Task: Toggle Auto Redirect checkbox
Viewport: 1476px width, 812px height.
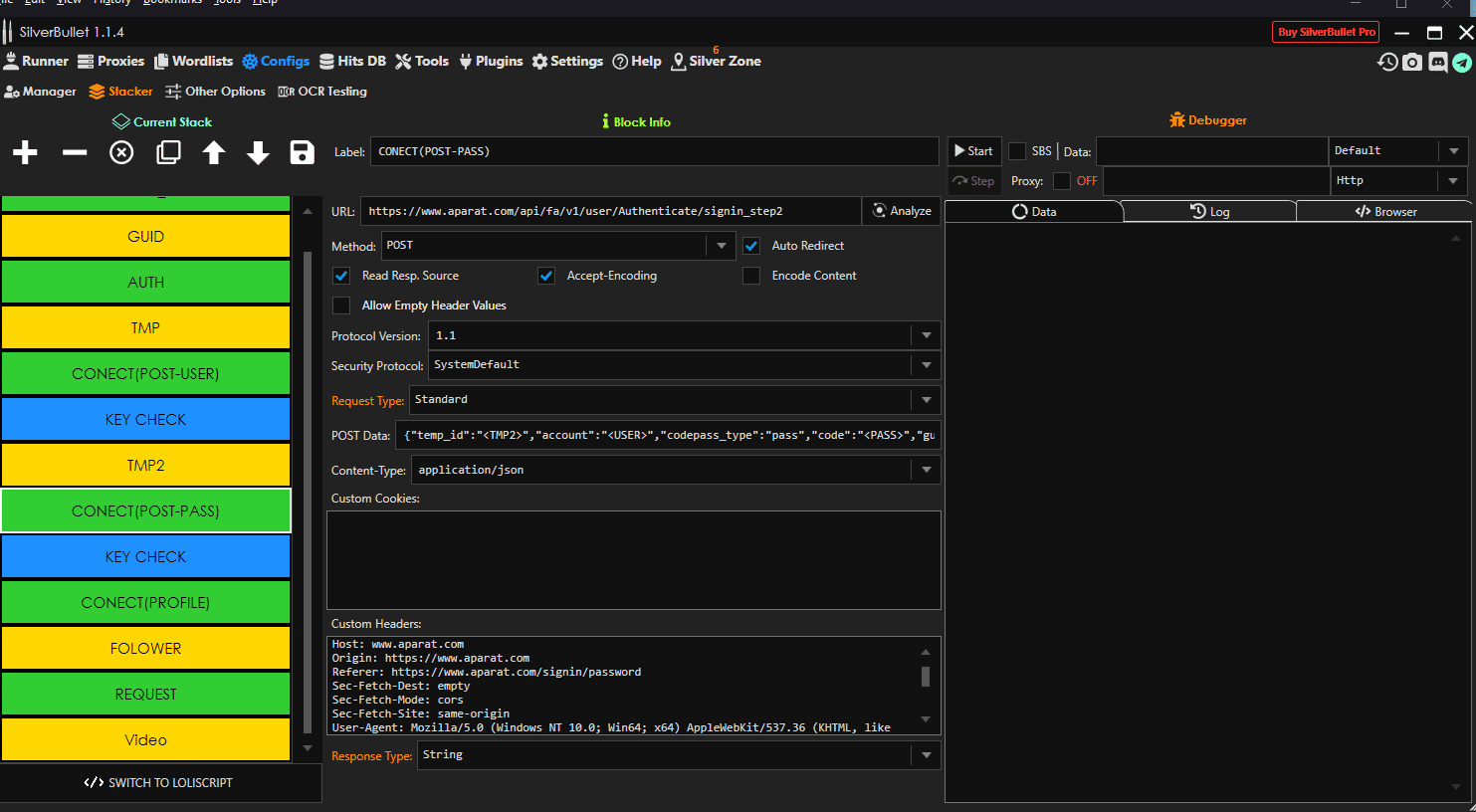Action: coord(751,246)
